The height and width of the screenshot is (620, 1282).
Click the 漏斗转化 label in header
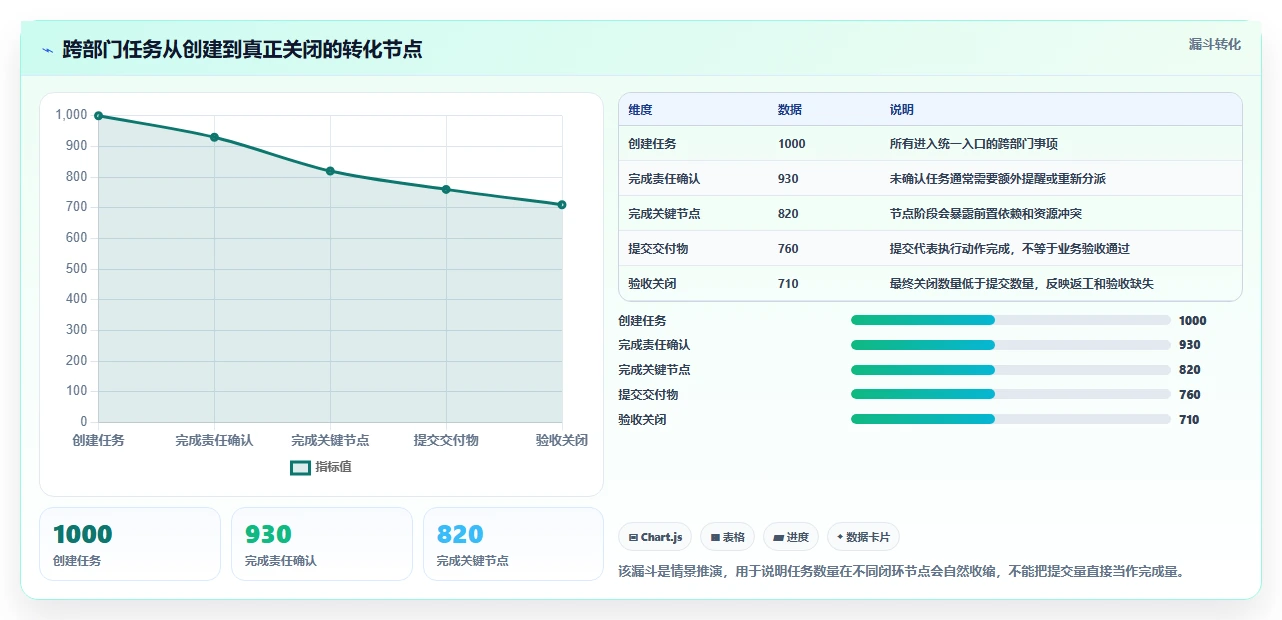pos(1215,45)
